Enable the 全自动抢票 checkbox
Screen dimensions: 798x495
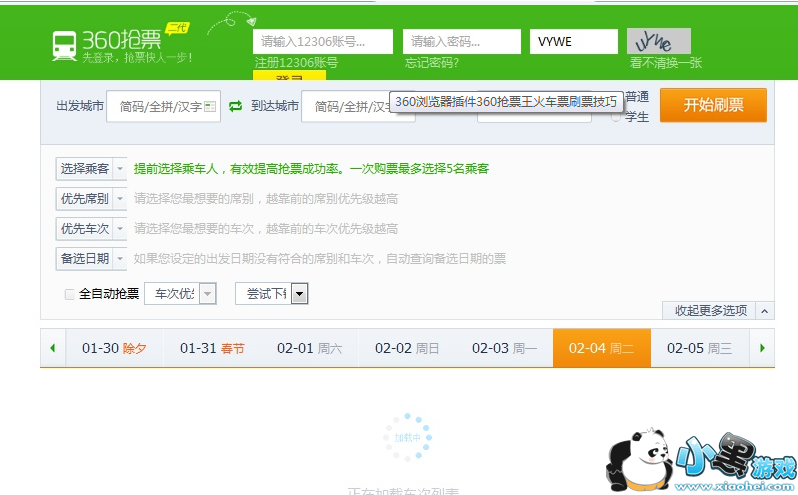tap(70, 294)
